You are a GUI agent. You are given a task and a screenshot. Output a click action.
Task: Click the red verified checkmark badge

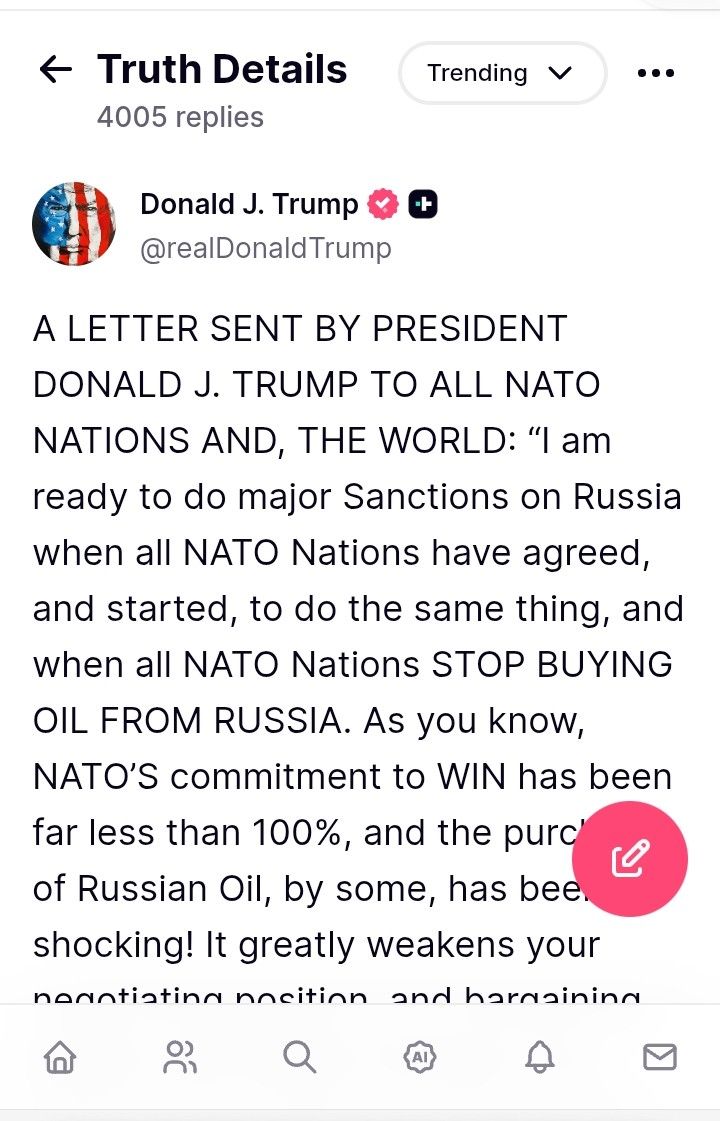(383, 205)
